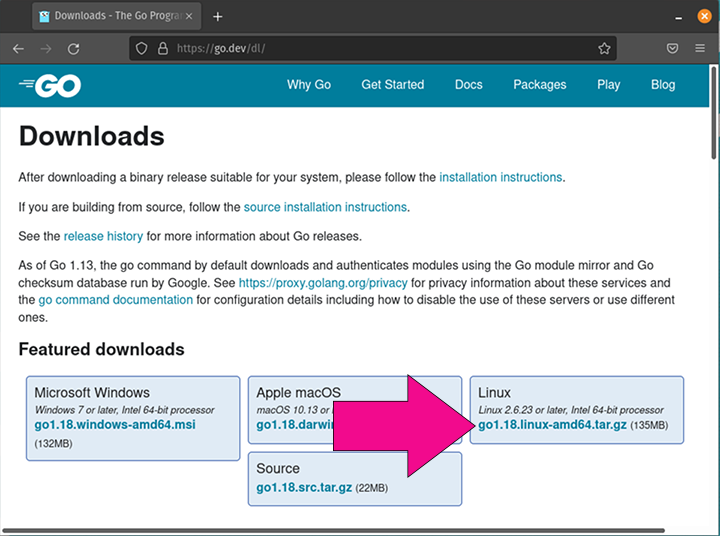Open go command documentation link
The image size is (720, 536).
[x=116, y=300]
